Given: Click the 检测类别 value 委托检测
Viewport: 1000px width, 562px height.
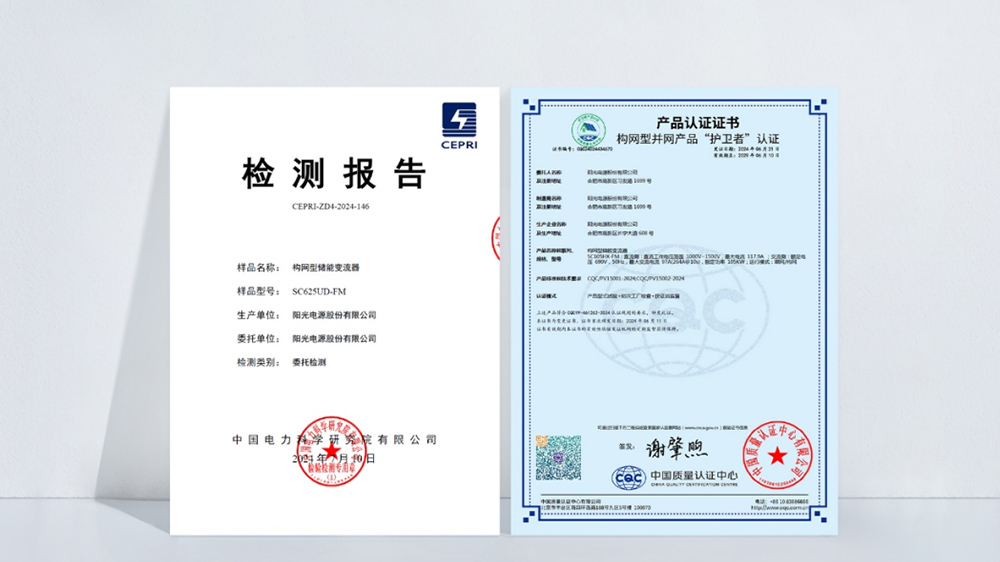Looking at the screenshot, I should [x=309, y=361].
